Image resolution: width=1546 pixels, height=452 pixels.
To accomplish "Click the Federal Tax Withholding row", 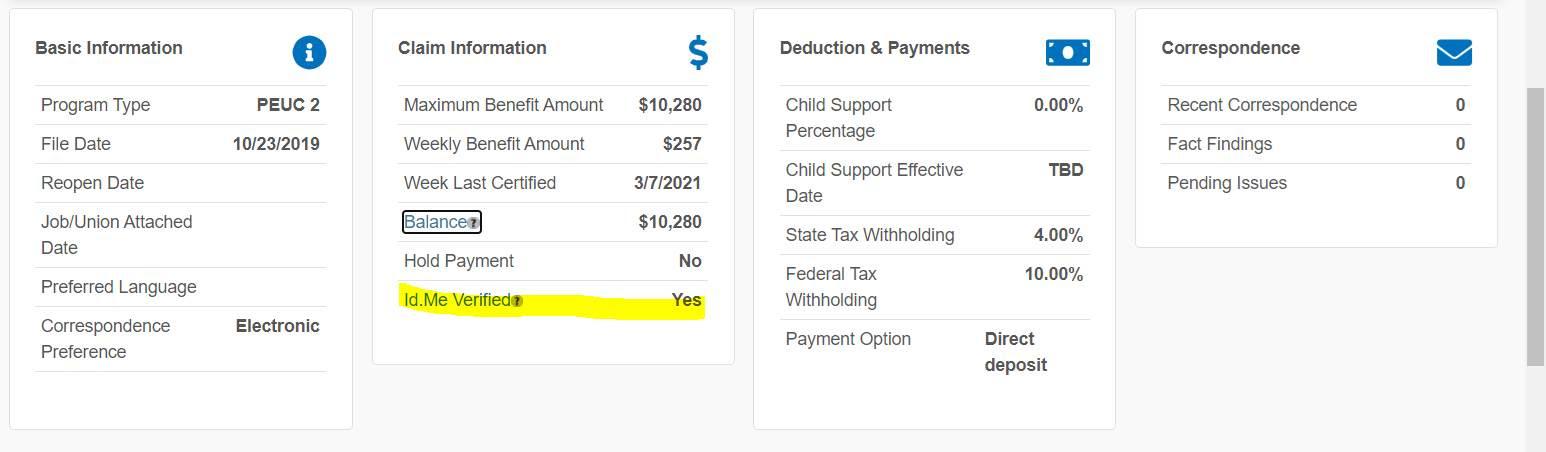I will pos(934,287).
